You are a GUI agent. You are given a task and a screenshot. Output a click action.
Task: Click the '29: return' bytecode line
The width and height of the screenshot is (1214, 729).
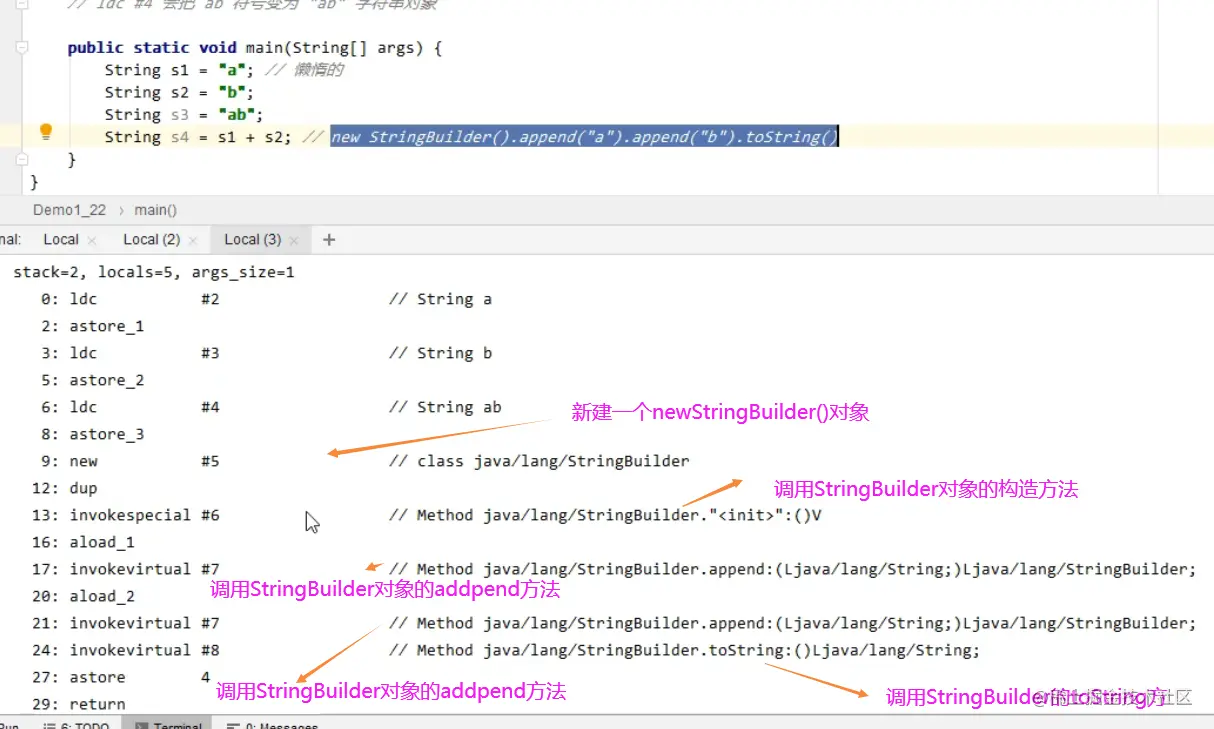point(79,704)
